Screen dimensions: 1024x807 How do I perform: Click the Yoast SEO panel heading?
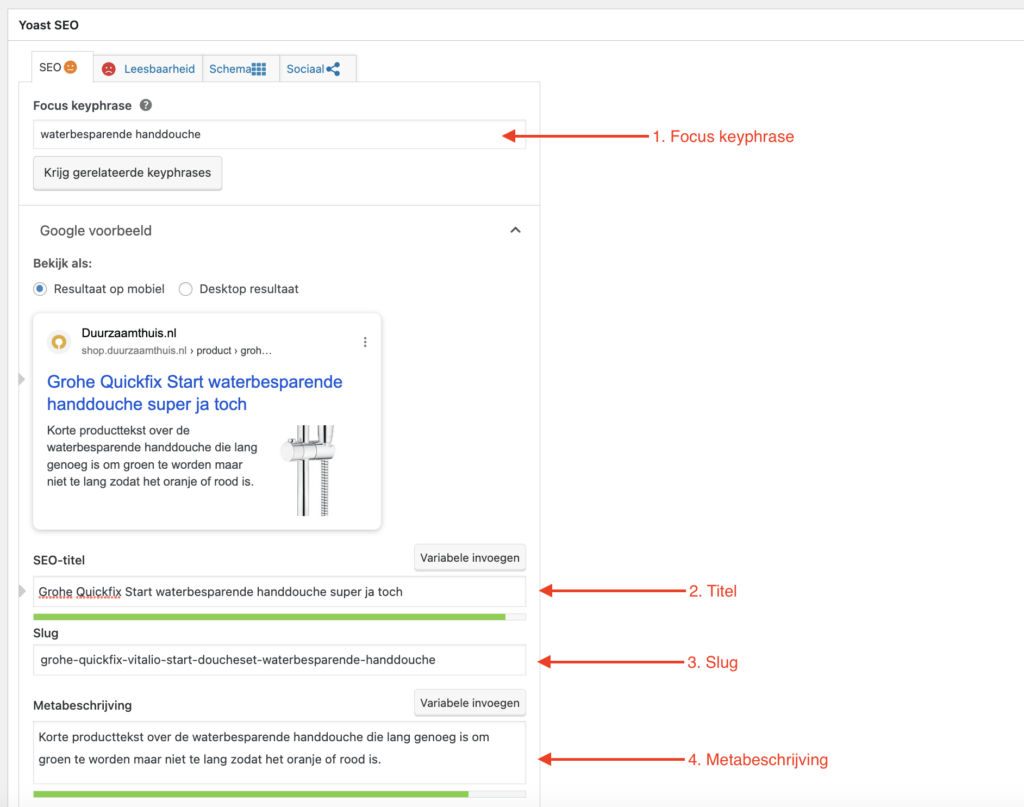(x=49, y=25)
